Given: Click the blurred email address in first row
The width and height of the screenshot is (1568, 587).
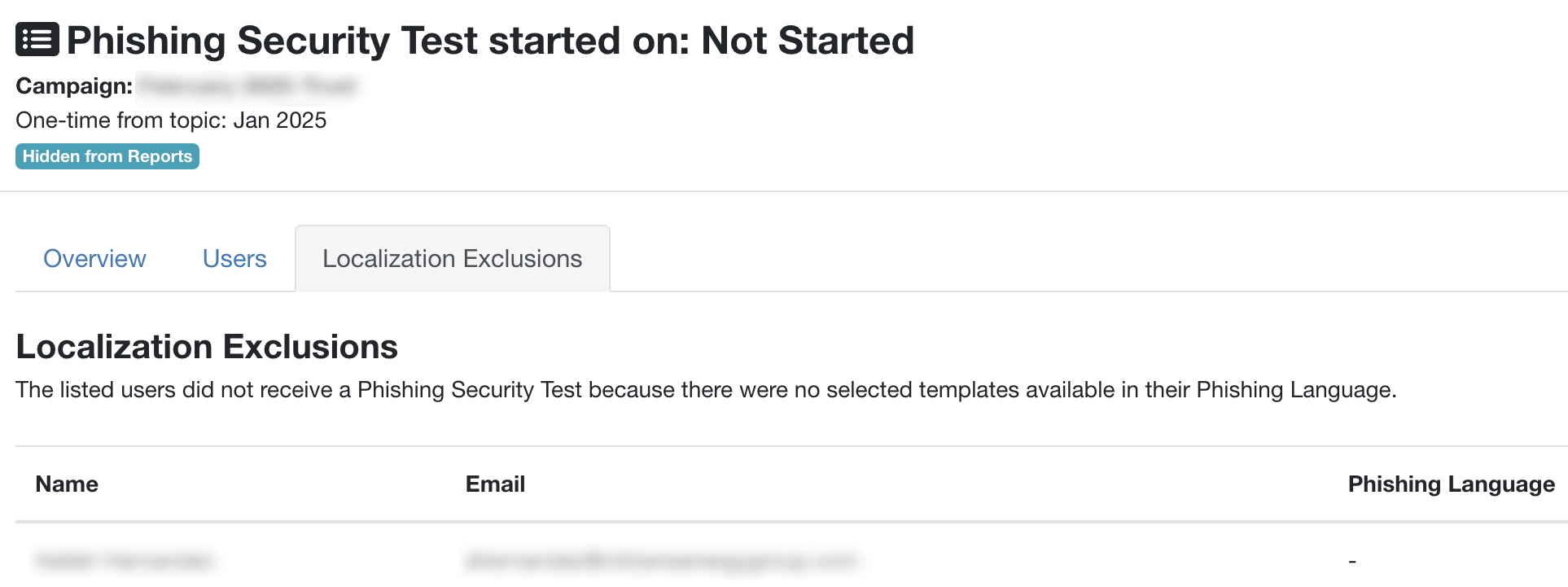Looking at the screenshot, I should 661,560.
